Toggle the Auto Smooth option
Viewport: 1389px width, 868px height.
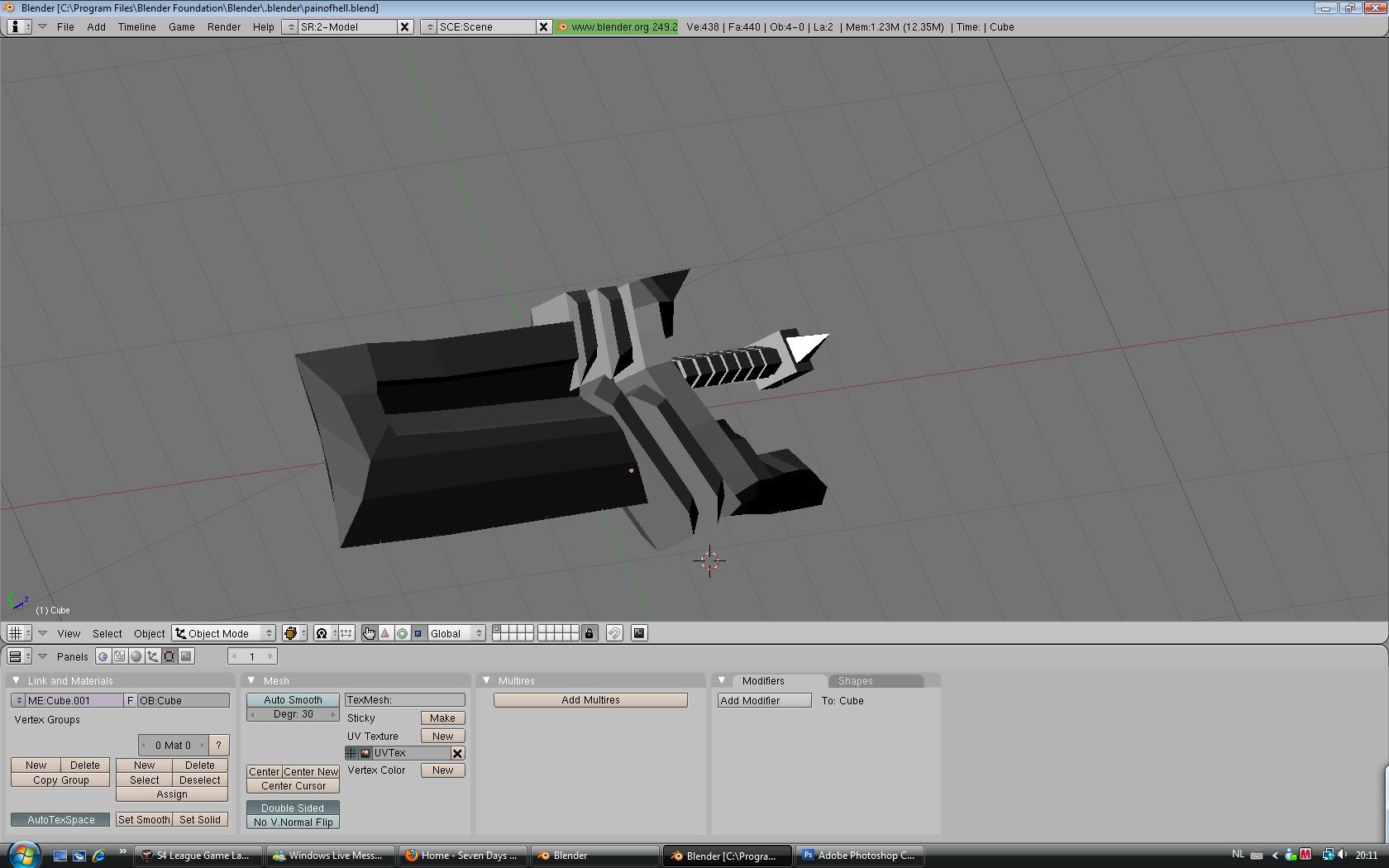pos(293,700)
